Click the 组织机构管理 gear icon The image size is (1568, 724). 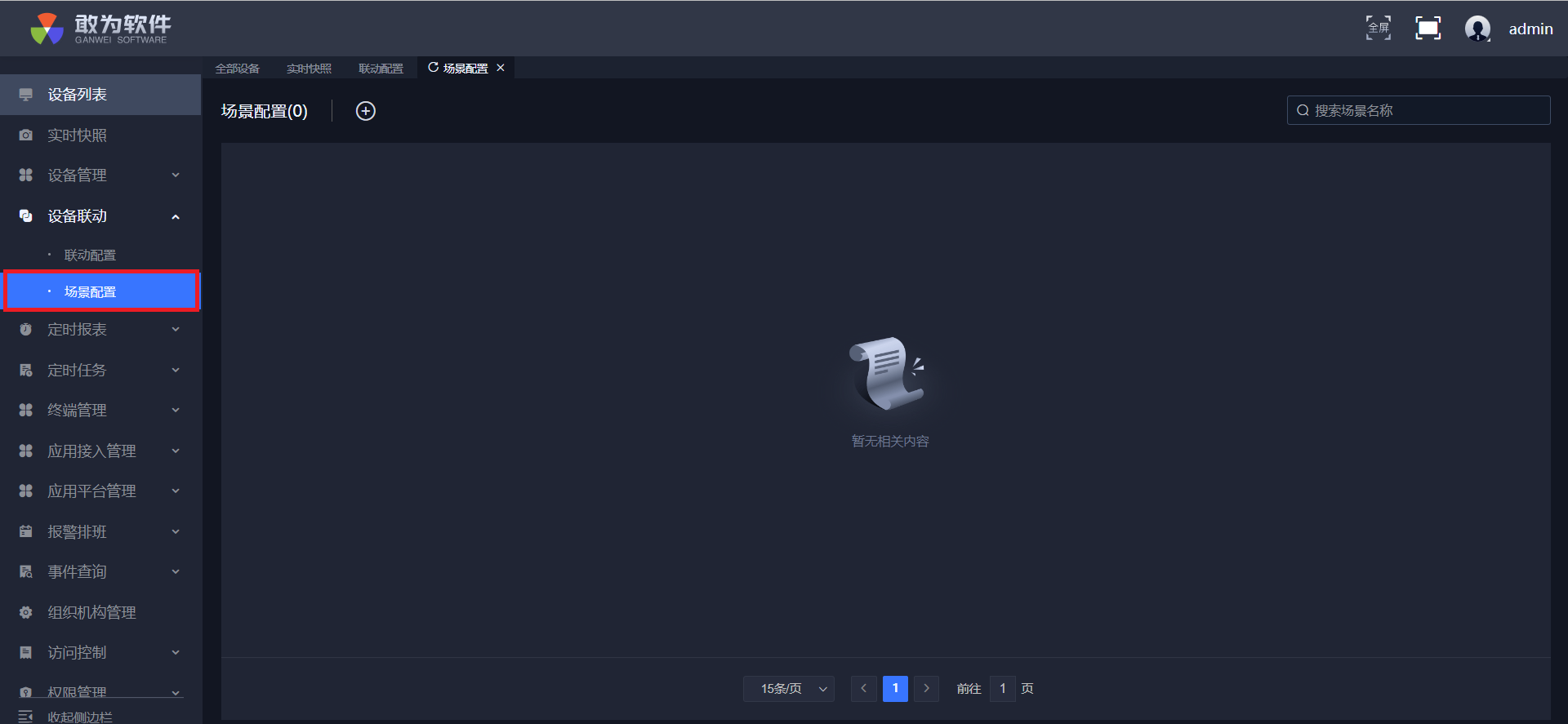click(x=26, y=613)
